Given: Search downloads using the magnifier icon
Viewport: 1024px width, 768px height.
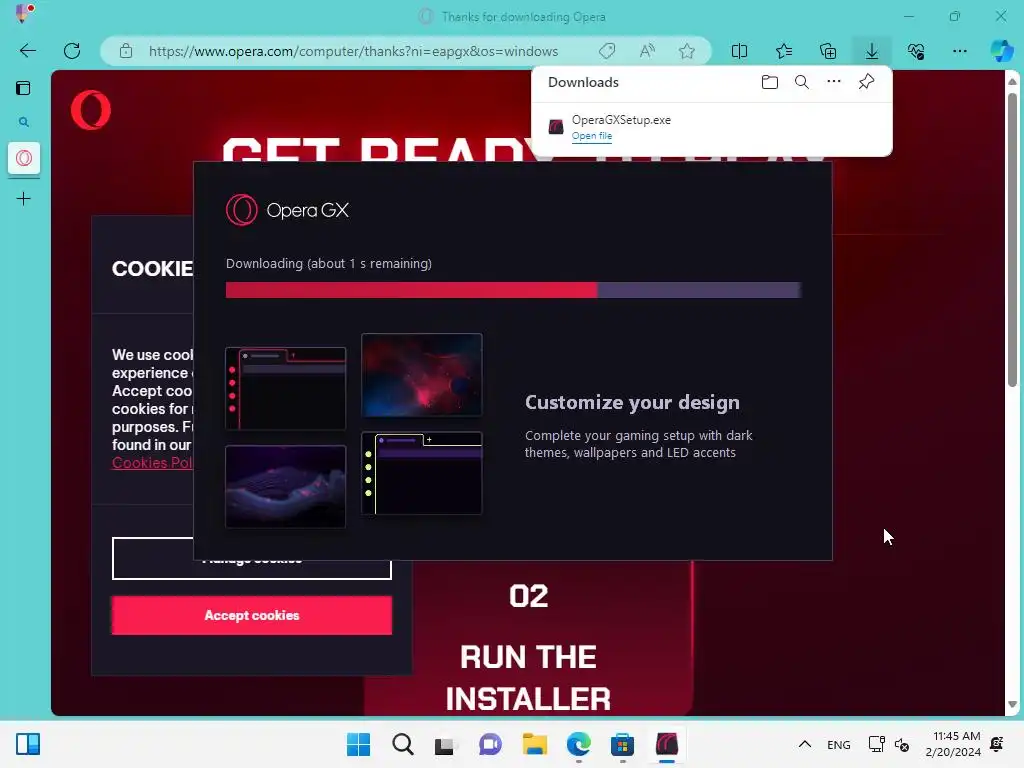Looking at the screenshot, I should point(802,82).
